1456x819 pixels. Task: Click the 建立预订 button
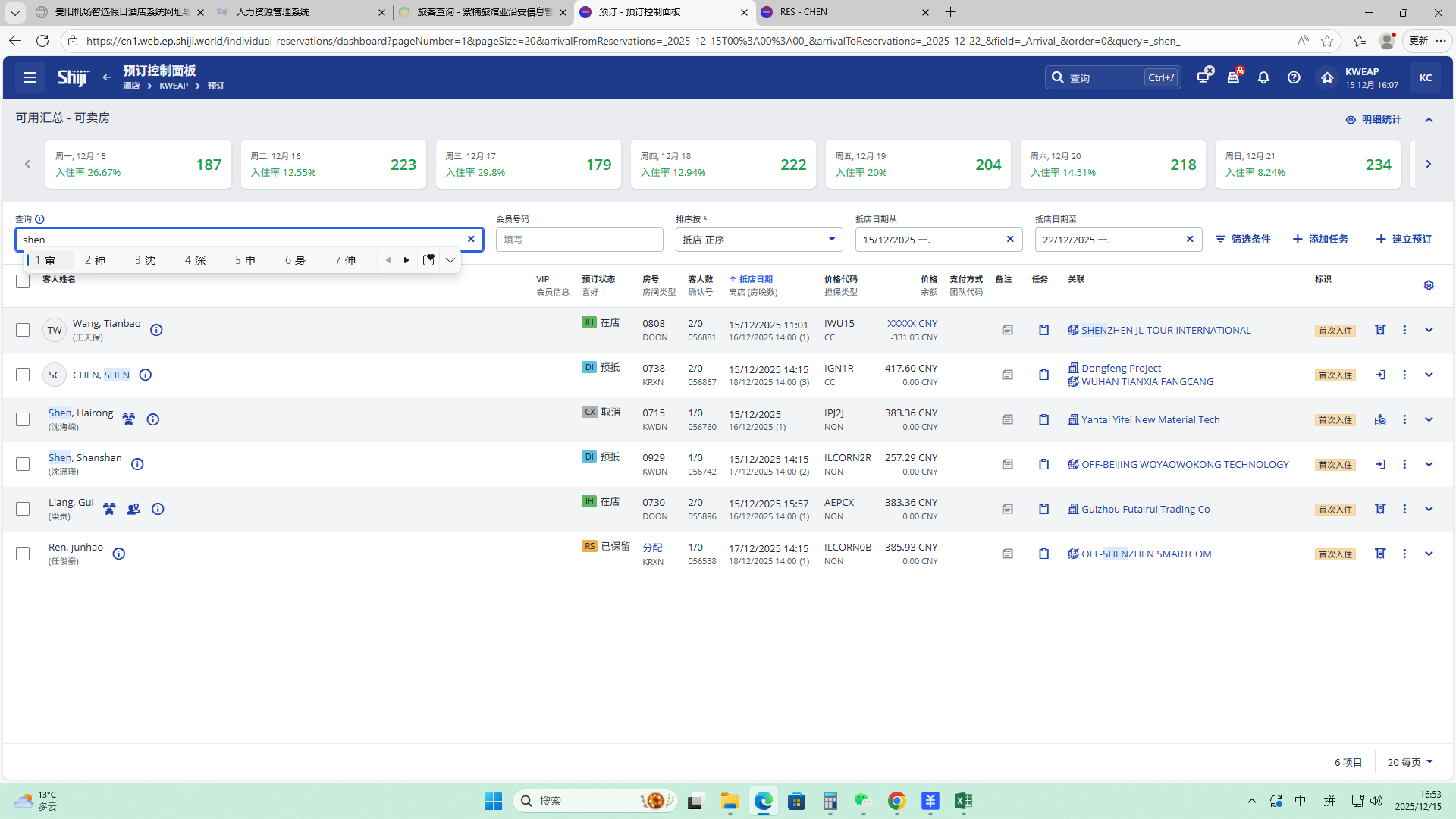tap(1404, 239)
